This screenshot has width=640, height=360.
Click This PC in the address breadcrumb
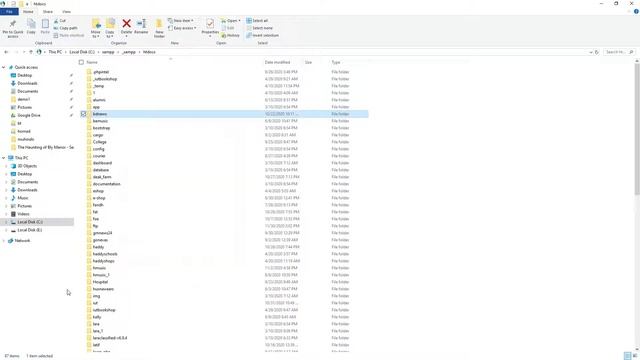click(x=55, y=52)
